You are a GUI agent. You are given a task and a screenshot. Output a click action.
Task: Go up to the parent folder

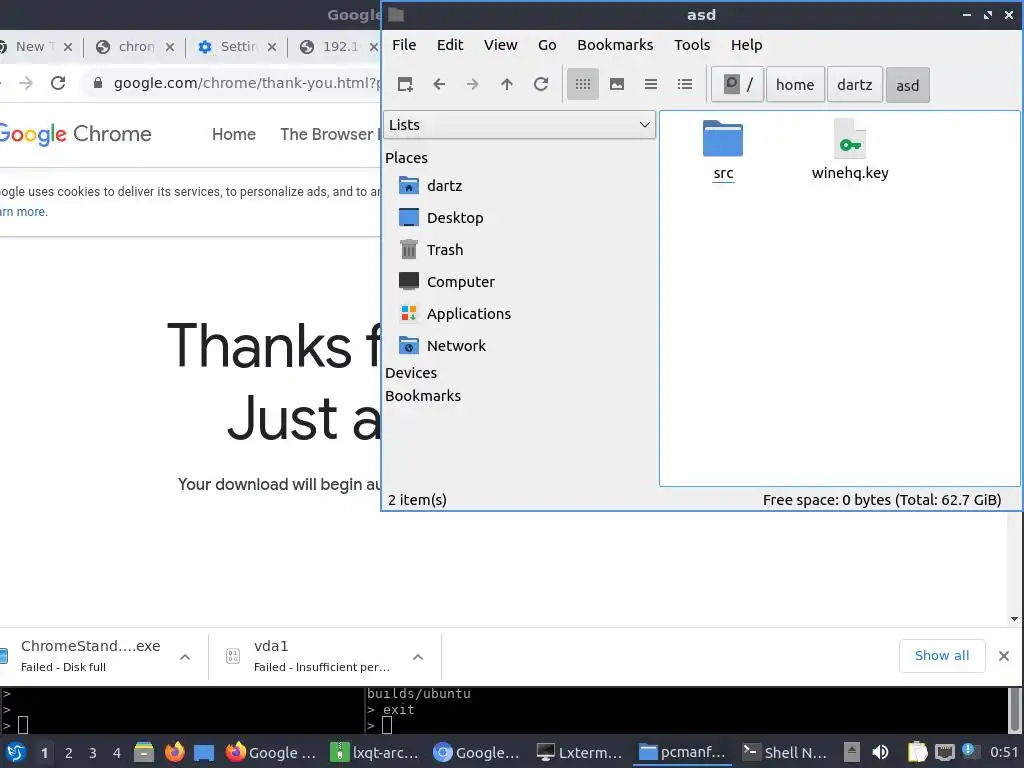coord(507,84)
